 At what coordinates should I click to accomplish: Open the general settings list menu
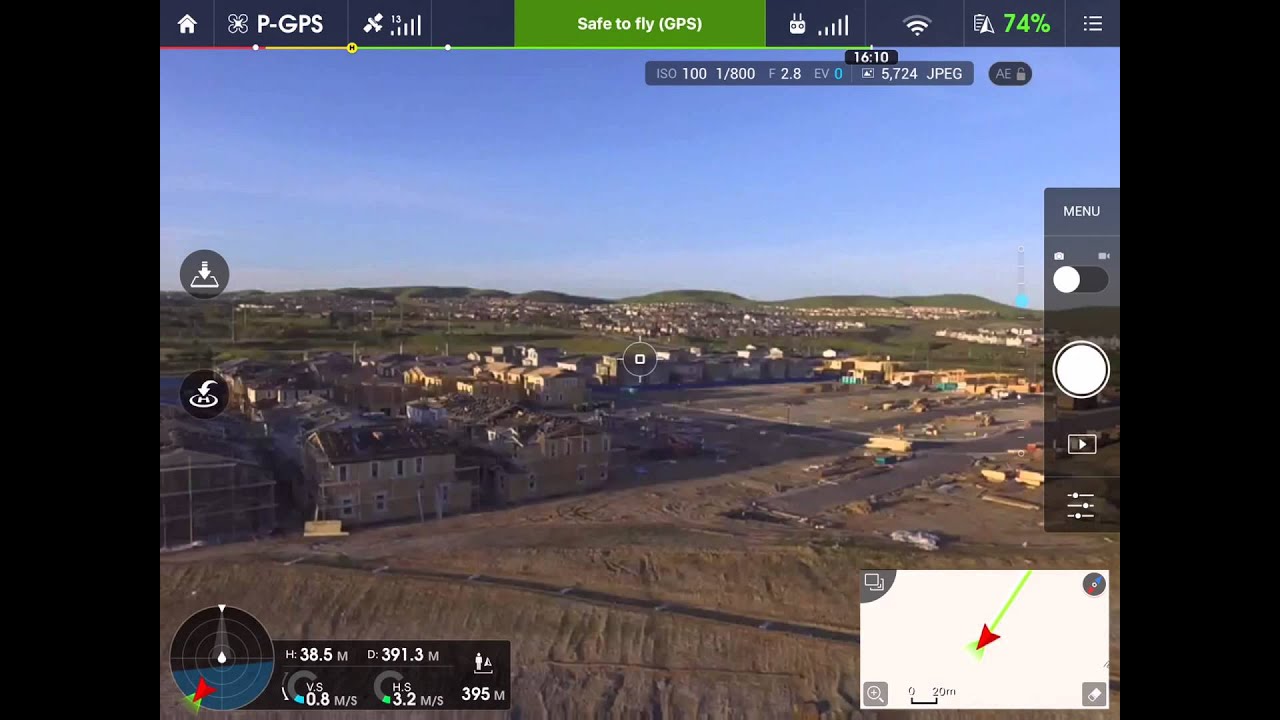(x=1093, y=24)
